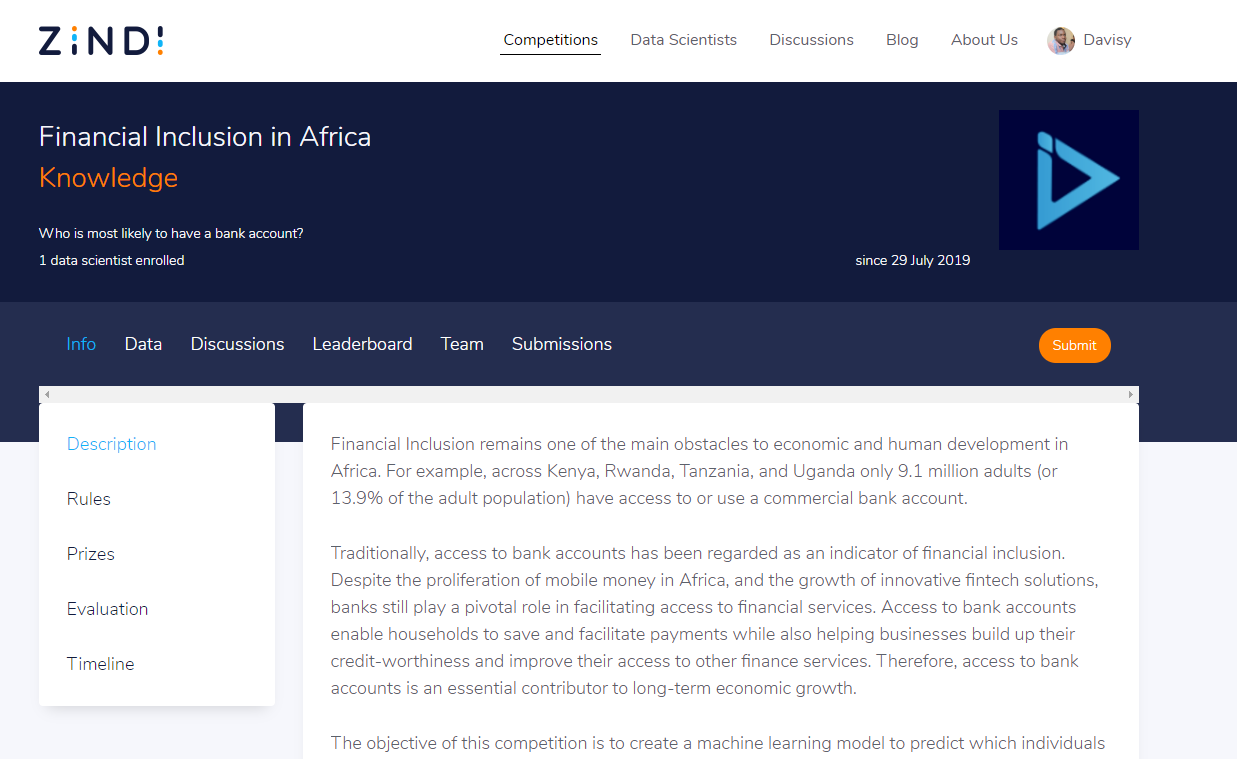Click the horizontal scrollbar track
Screen dimensions: 1237x759
coord(588,395)
